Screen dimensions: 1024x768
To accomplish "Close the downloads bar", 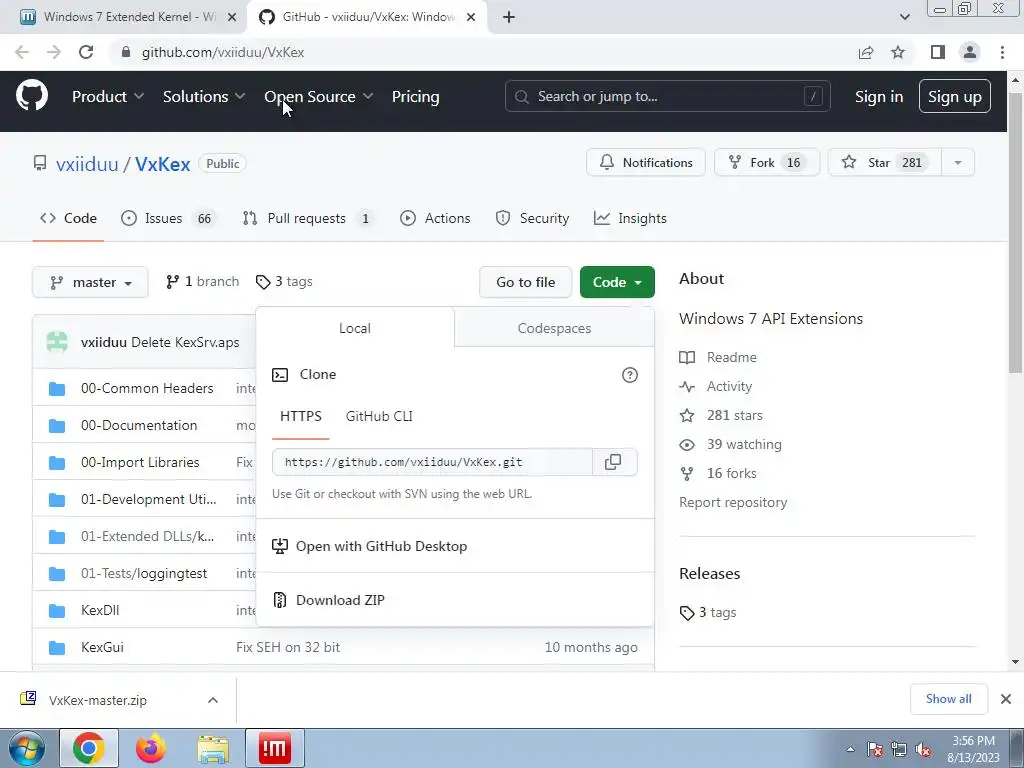I will [1006, 699].
